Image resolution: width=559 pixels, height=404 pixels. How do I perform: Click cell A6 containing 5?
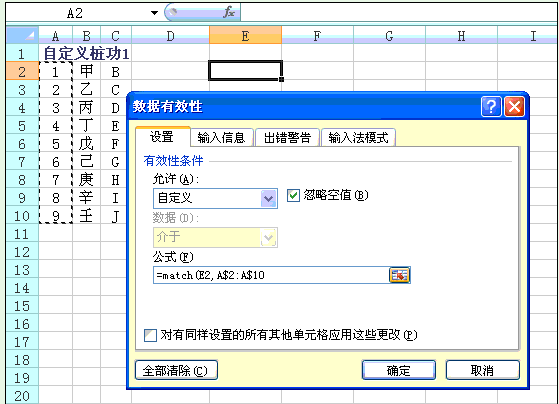(56, 144)
